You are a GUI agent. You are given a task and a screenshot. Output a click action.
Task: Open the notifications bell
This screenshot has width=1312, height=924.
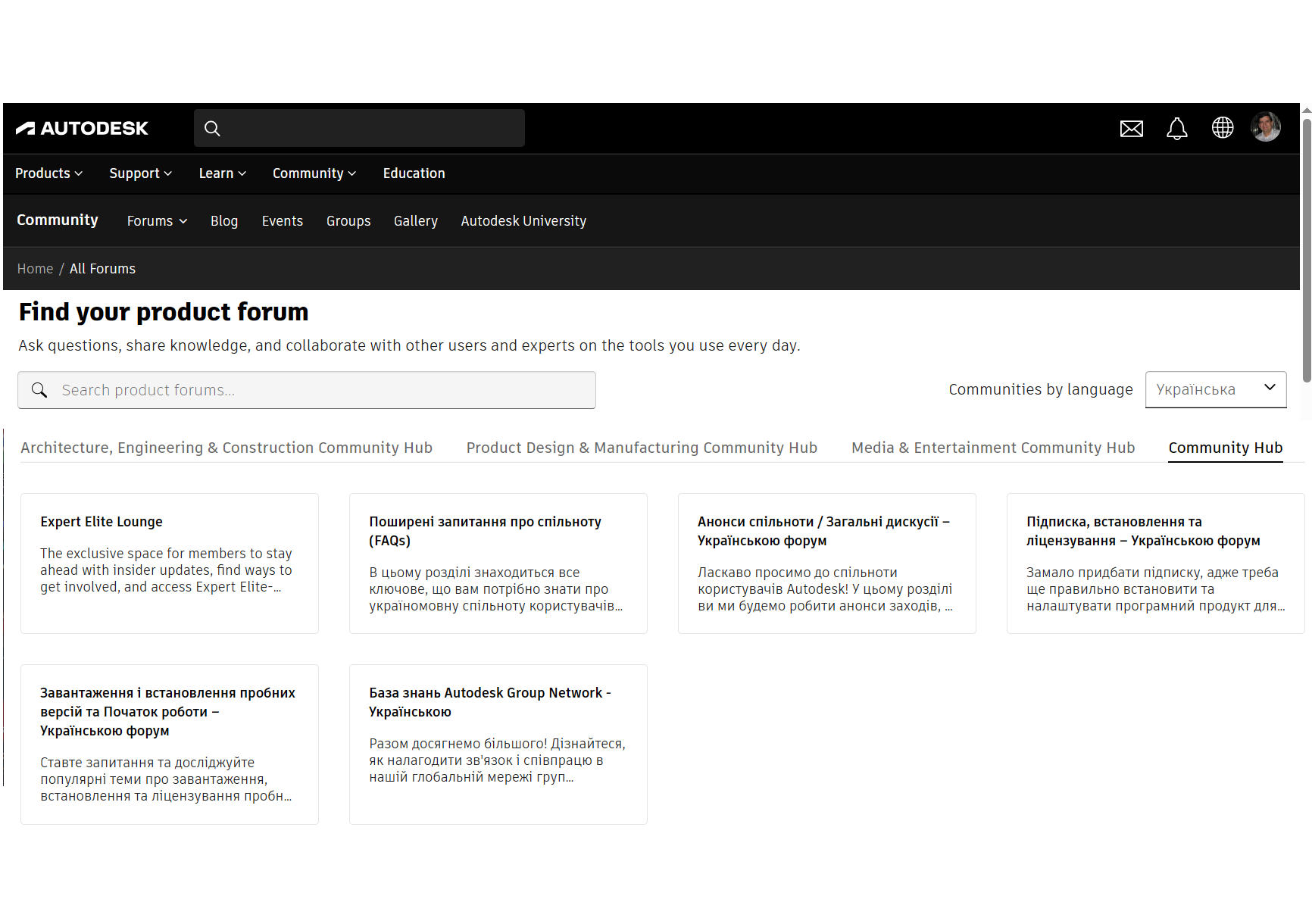coord(1176,129)
